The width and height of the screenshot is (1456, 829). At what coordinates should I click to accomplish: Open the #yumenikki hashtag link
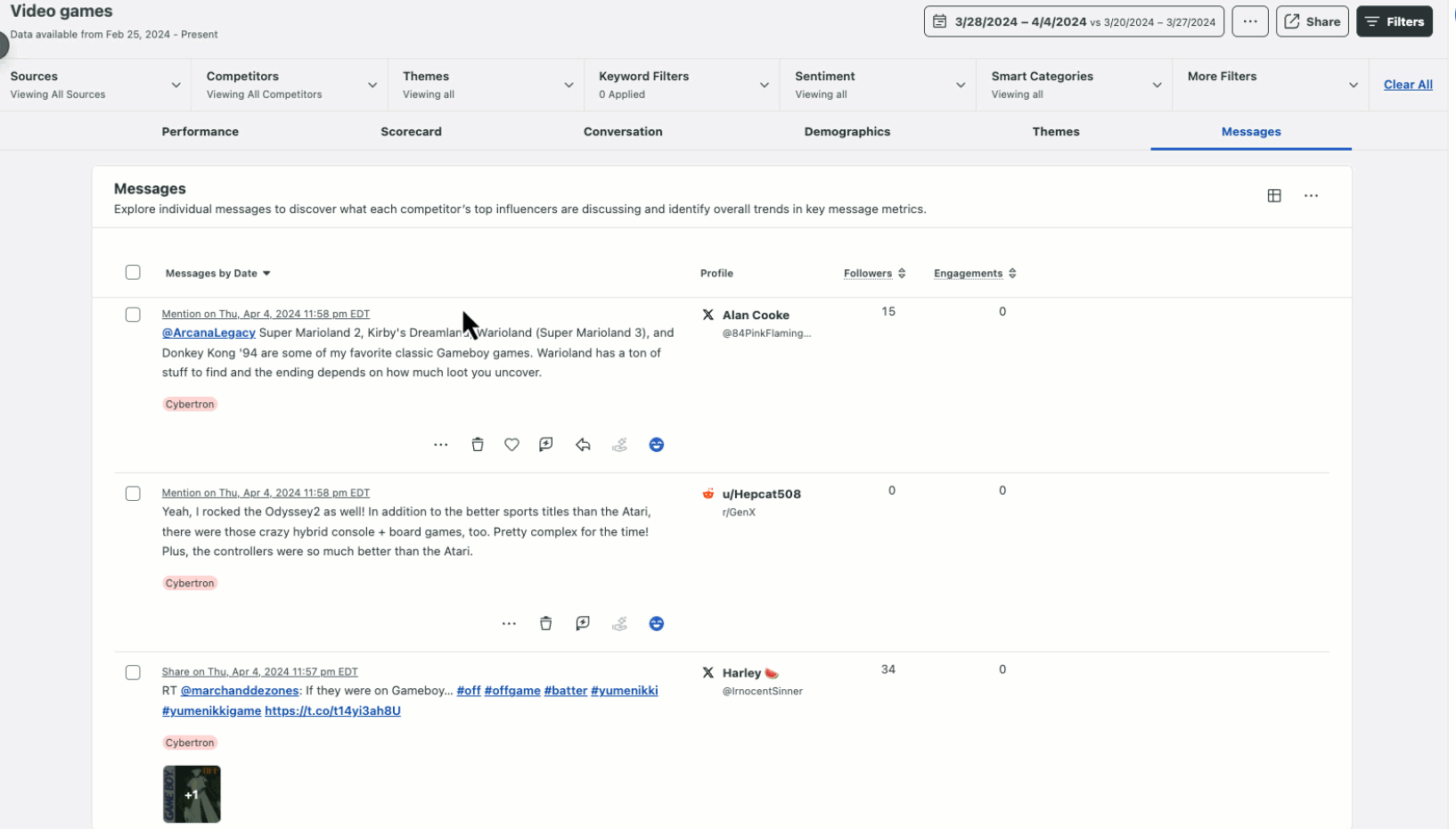pyautogui.click(x=625, y=691)
